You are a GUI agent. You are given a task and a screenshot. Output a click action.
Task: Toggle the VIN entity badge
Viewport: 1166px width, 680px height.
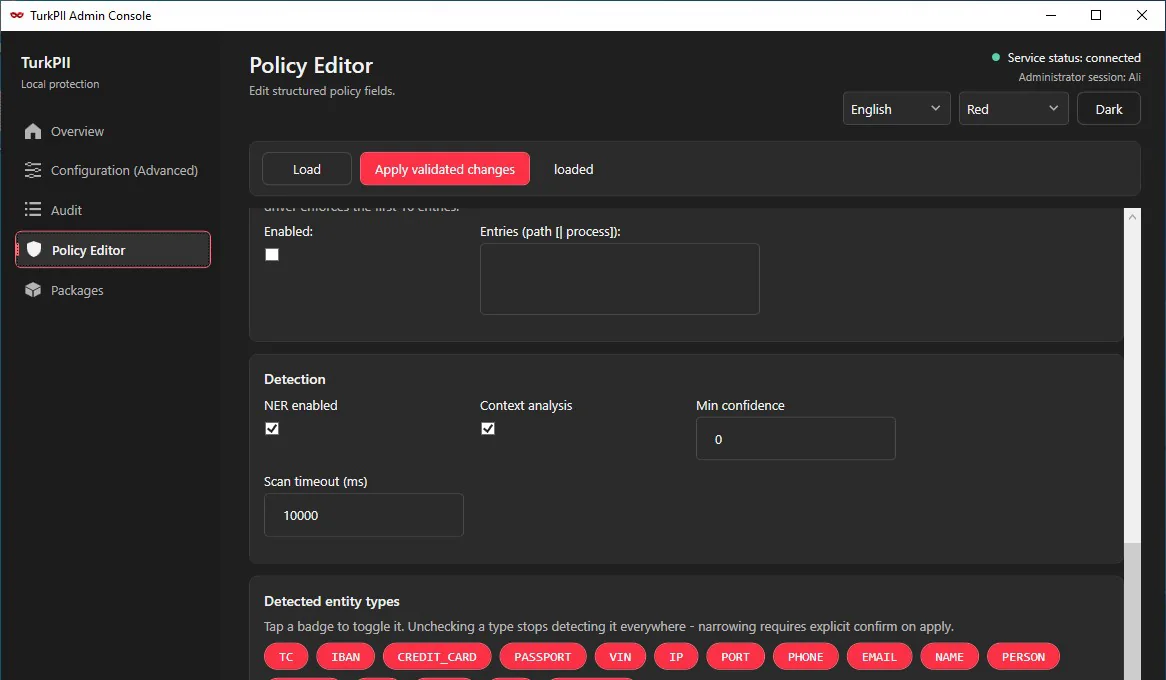(620, 657)
